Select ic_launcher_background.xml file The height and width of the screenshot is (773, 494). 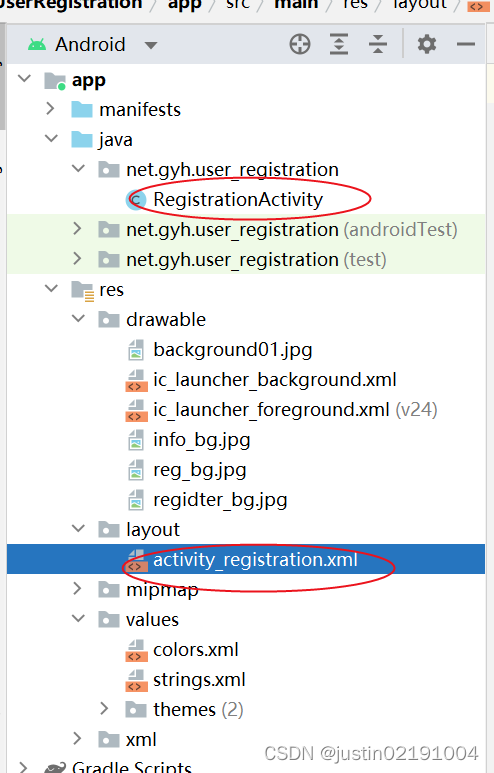(275, 380)
